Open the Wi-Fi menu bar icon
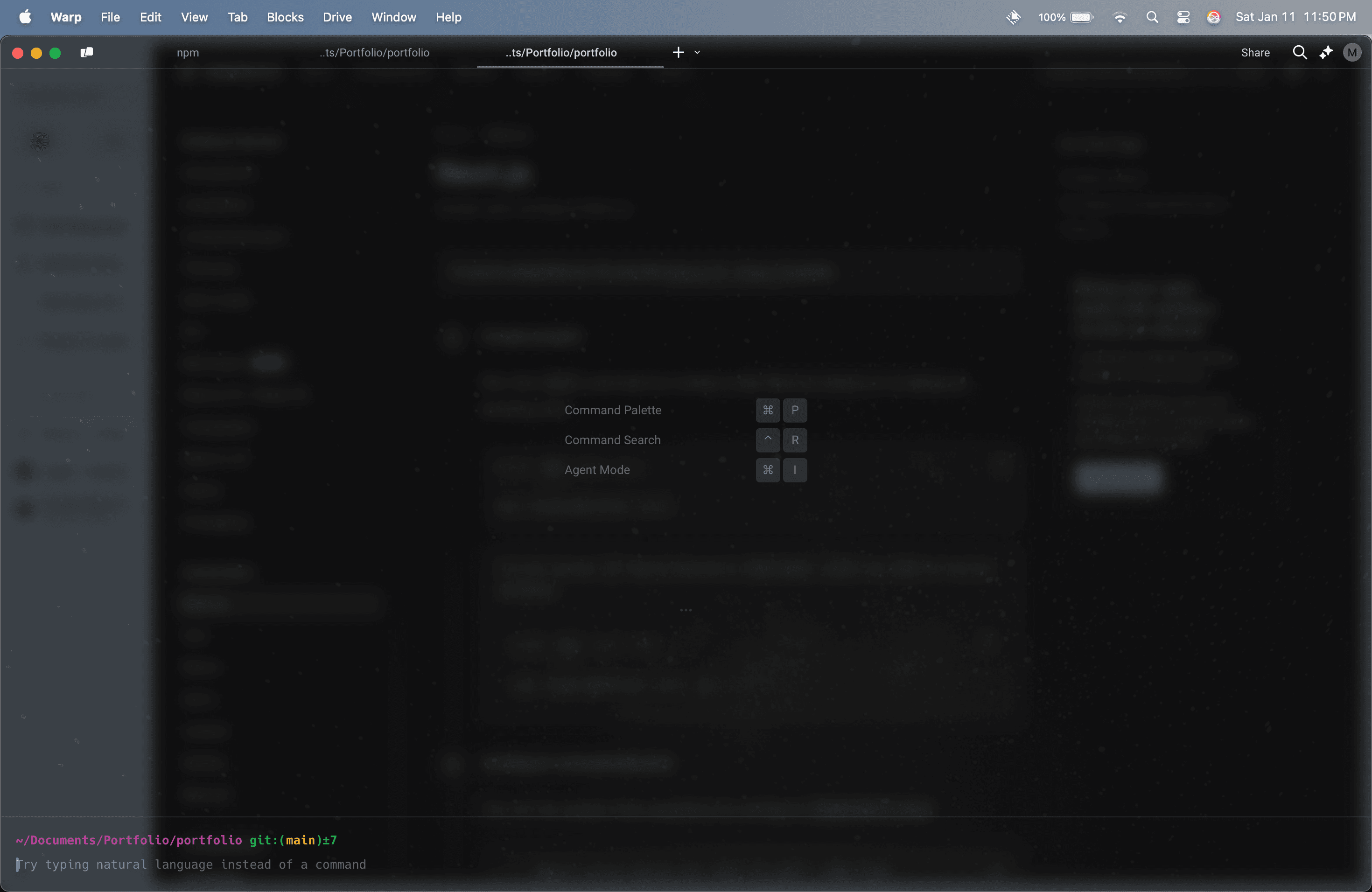This screenshot has height=892, width=1372. point(1120,17)
